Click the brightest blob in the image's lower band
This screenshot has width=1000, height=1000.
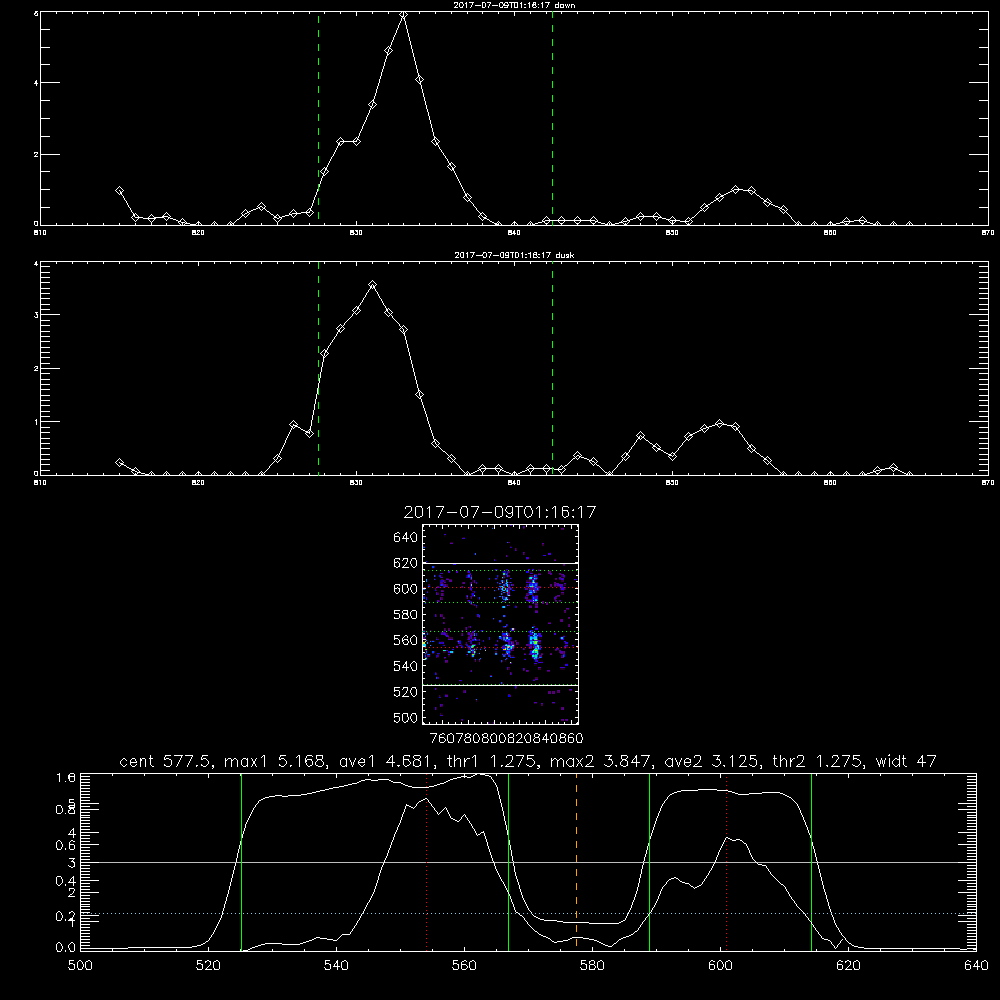coord(535,645)
